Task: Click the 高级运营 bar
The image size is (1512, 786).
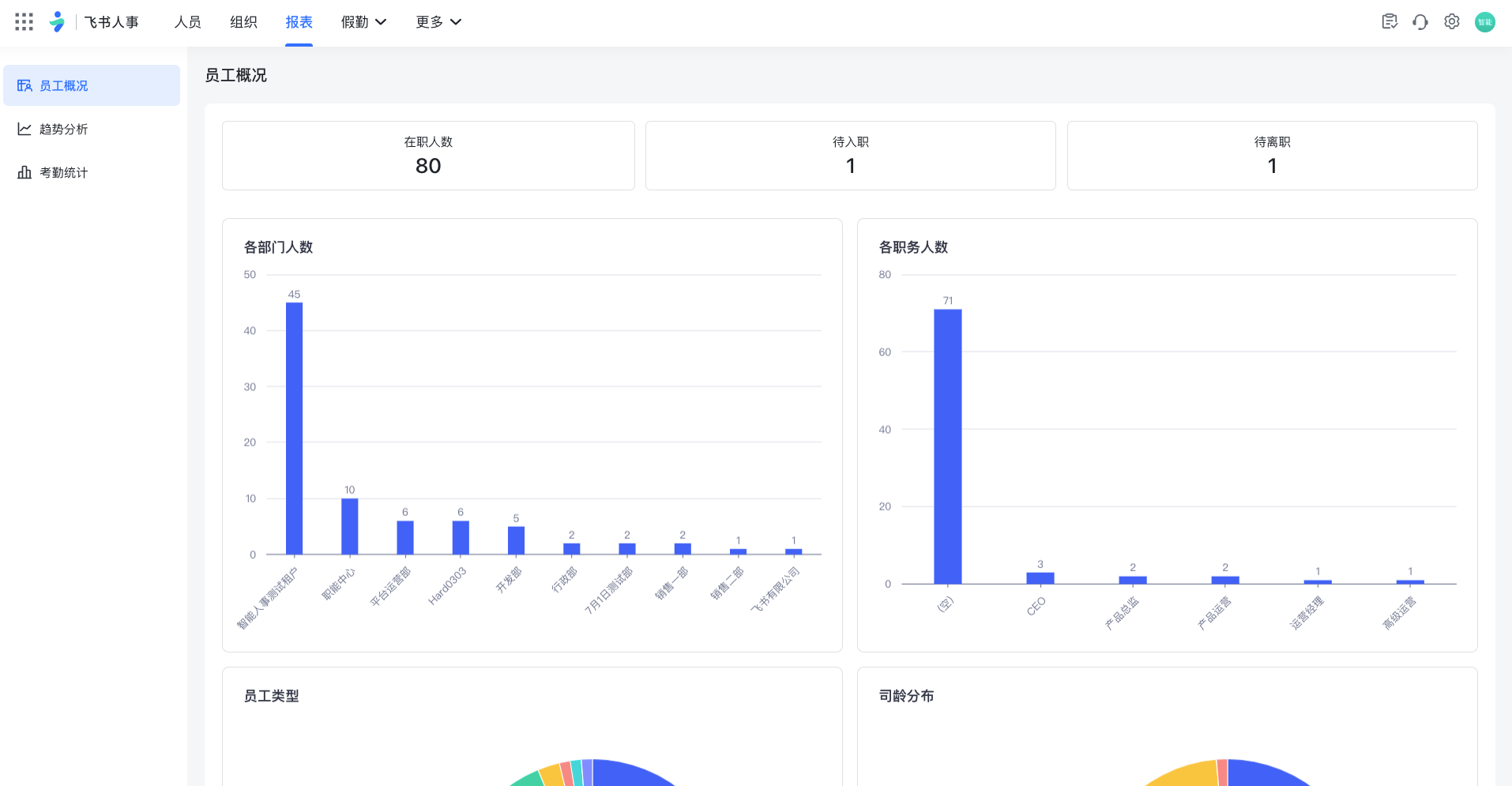Action: pyautogui.click(x=1410, y=582)
